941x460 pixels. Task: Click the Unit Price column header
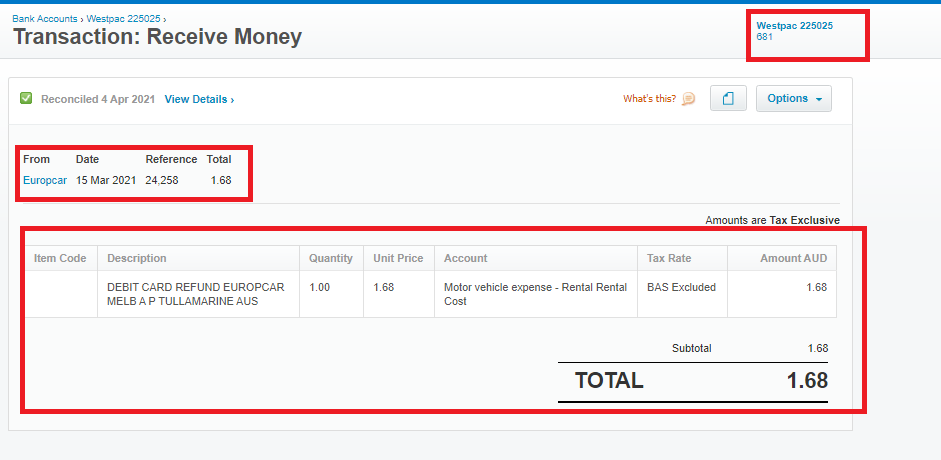click(x=398, y=258)
